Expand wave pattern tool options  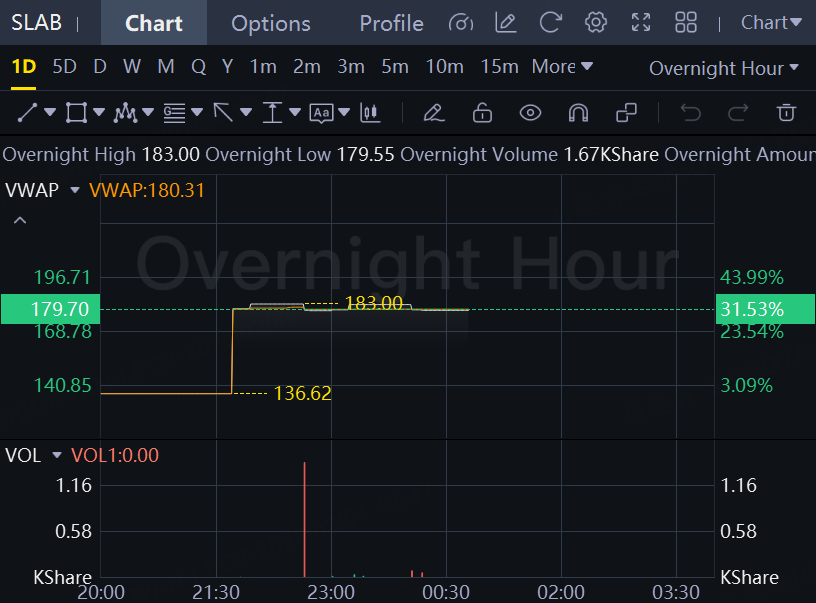tap(148, 112)
